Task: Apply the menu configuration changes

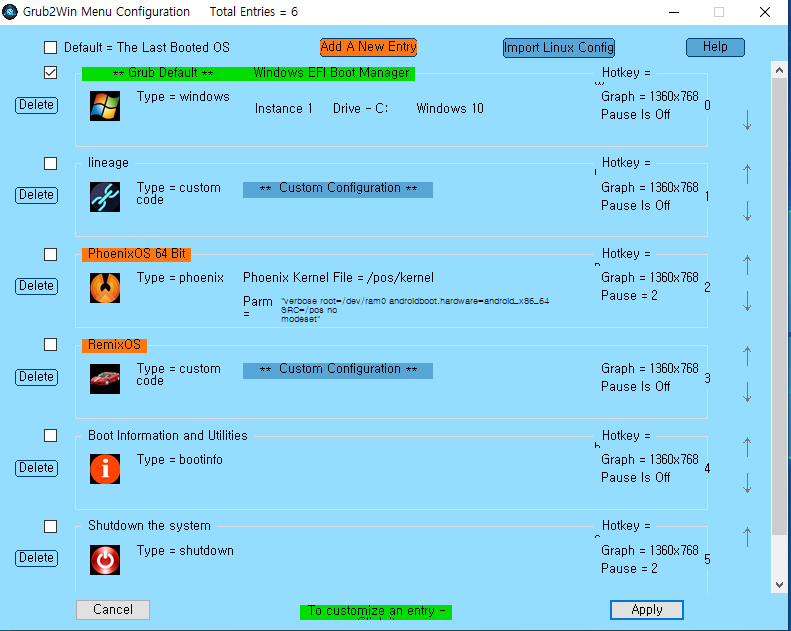Action: pos(647,610)
